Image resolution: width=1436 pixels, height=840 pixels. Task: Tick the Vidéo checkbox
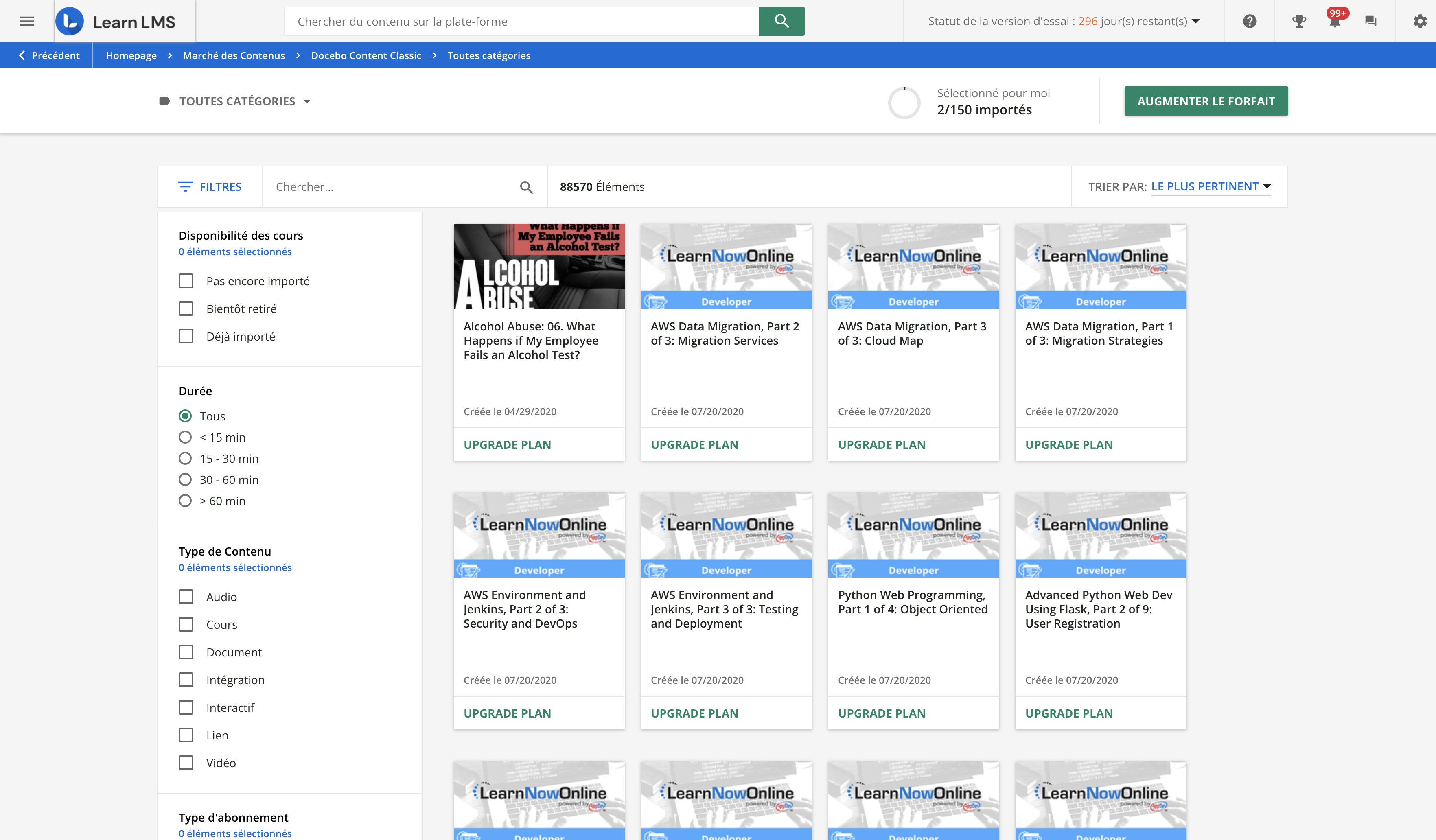tap(186, 763)
